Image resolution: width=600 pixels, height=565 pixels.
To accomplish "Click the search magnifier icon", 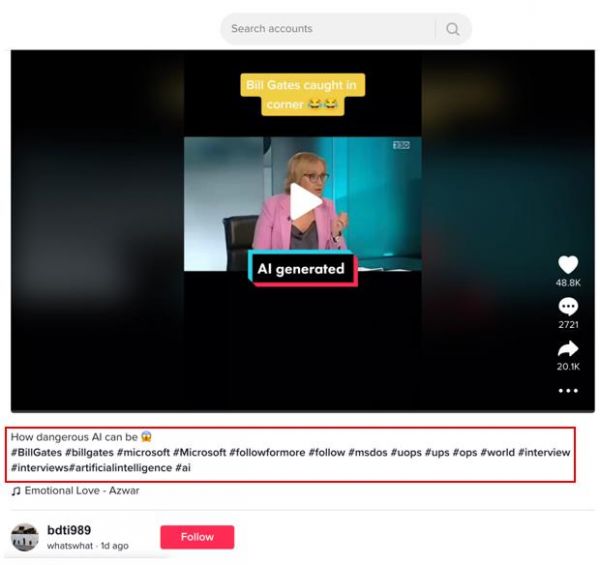I will coord(453,29).
